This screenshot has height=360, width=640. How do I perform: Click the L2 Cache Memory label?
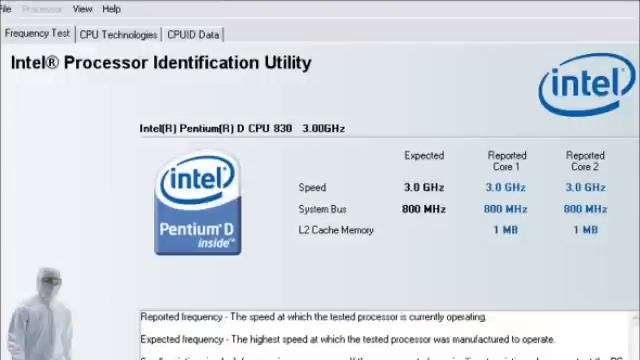click(x=336, y=230)
